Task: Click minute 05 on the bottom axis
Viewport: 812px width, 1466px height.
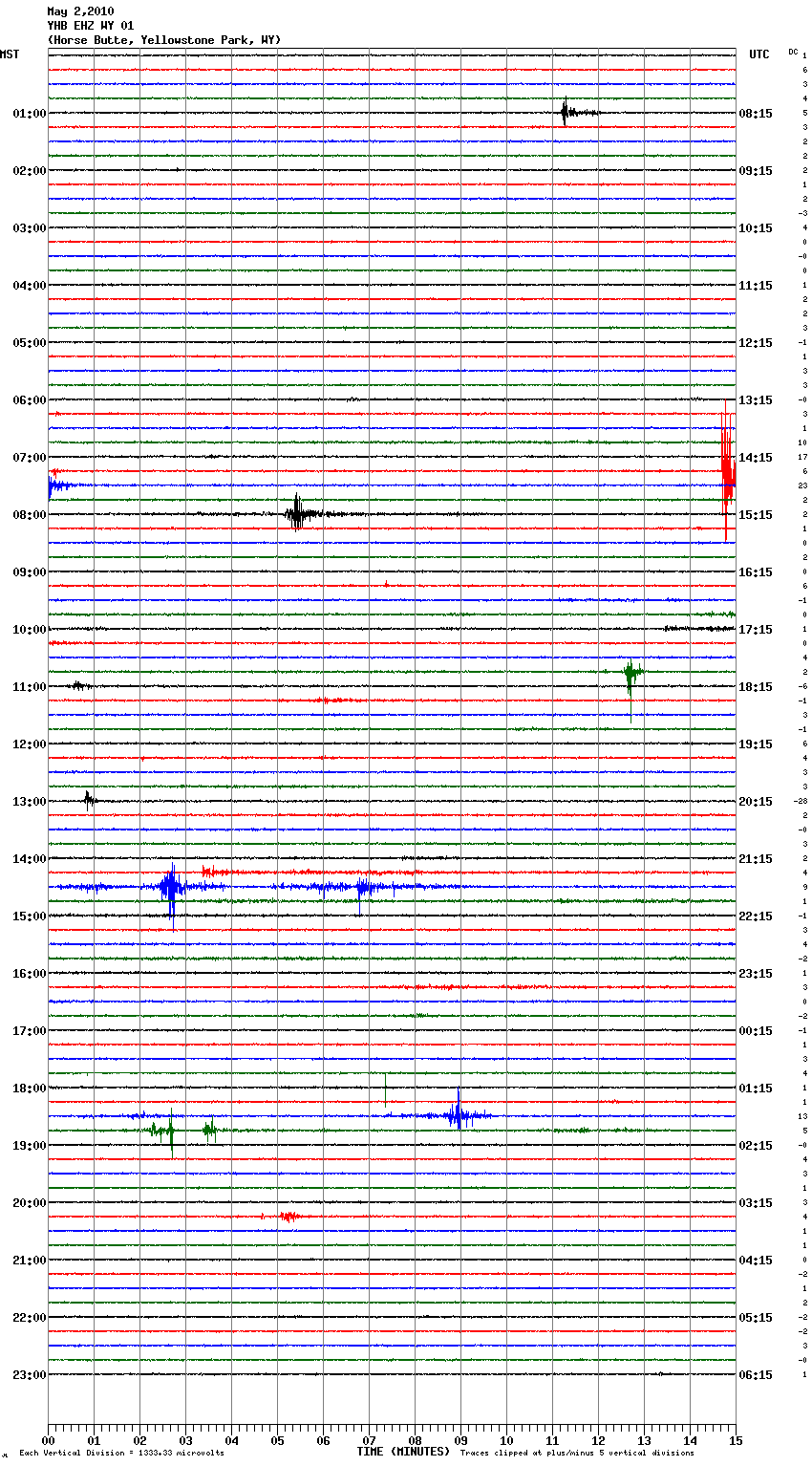Action: (x=277, y=1440)
